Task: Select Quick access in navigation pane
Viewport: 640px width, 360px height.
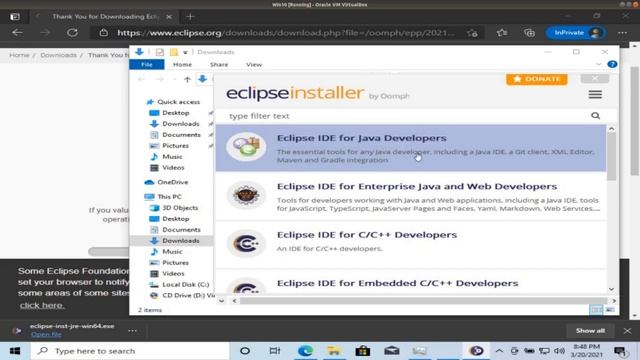Action: [178, 102]
